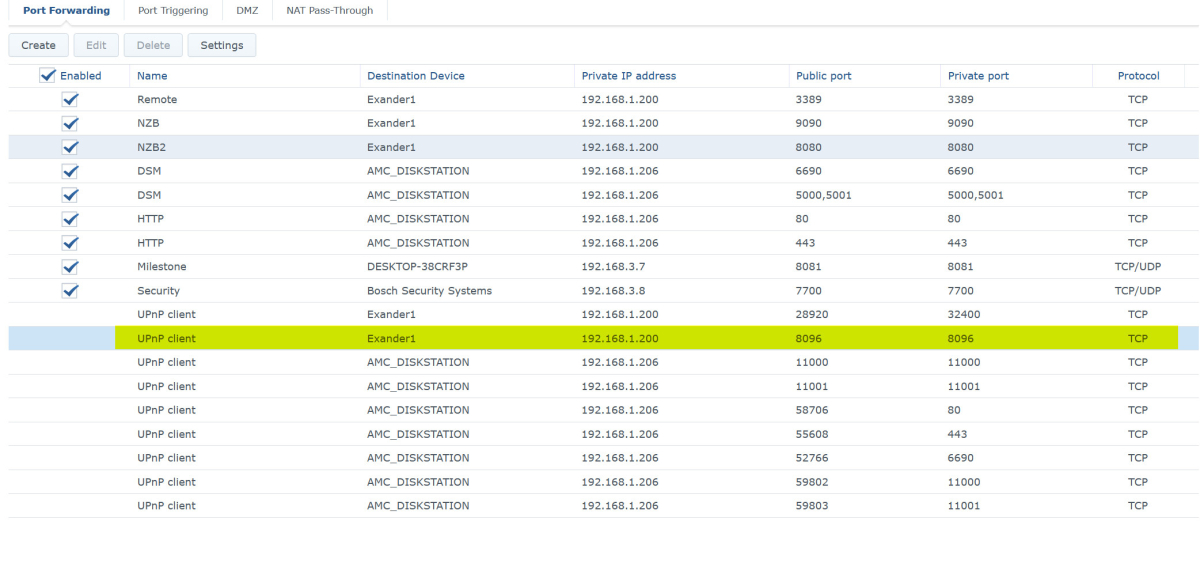The width and height of the screenshot is (1200, 571).
Task: Uncheck the DSM rule on ports 5000,5001
Action: click(70, 195)
